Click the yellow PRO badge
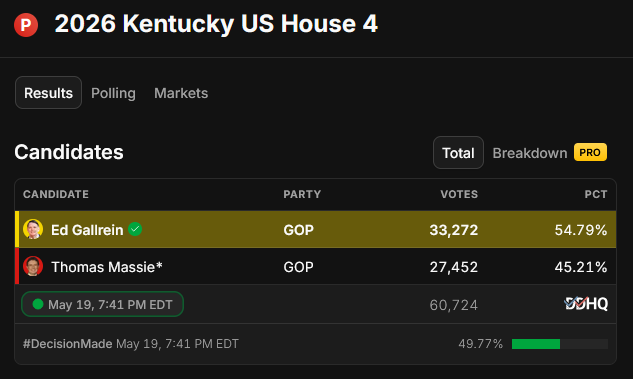 tap(590, 152)
